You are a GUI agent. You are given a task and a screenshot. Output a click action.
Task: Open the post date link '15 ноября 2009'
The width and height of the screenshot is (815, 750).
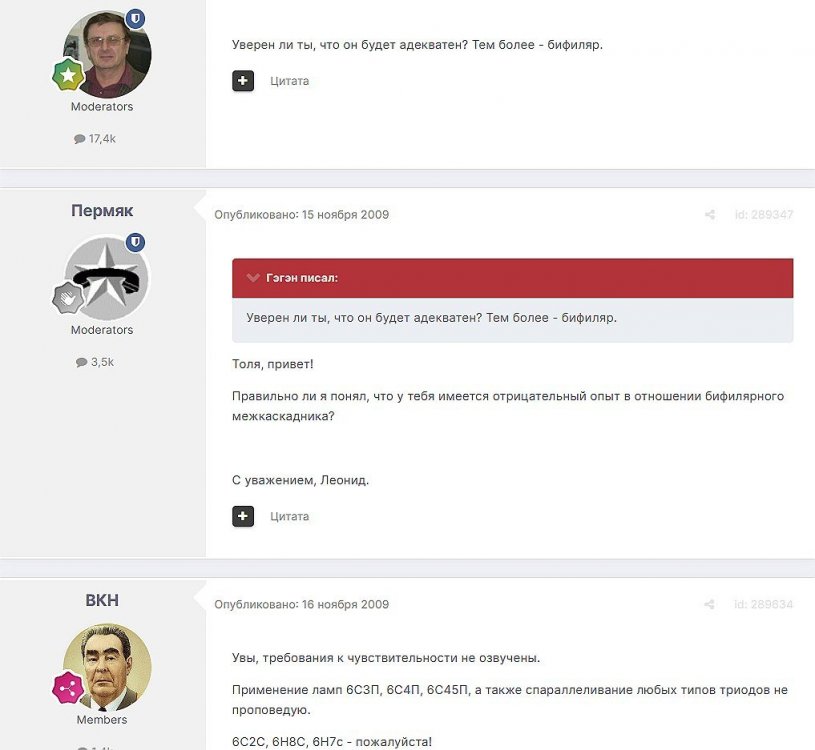tap(345, 215)
